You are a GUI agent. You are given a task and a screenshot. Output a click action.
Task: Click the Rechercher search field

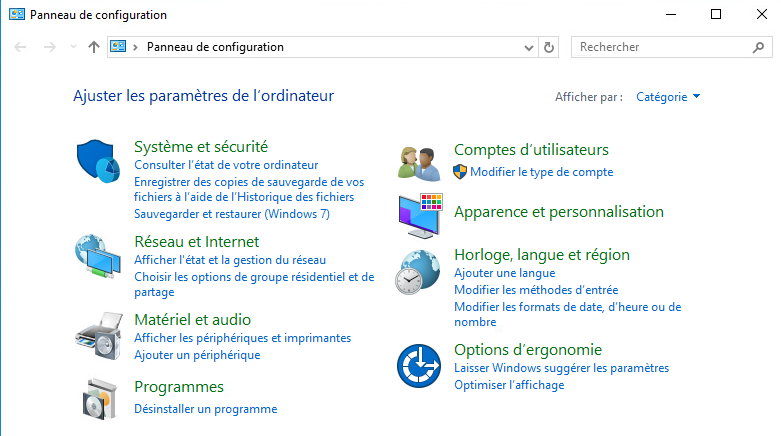point(660,47)
